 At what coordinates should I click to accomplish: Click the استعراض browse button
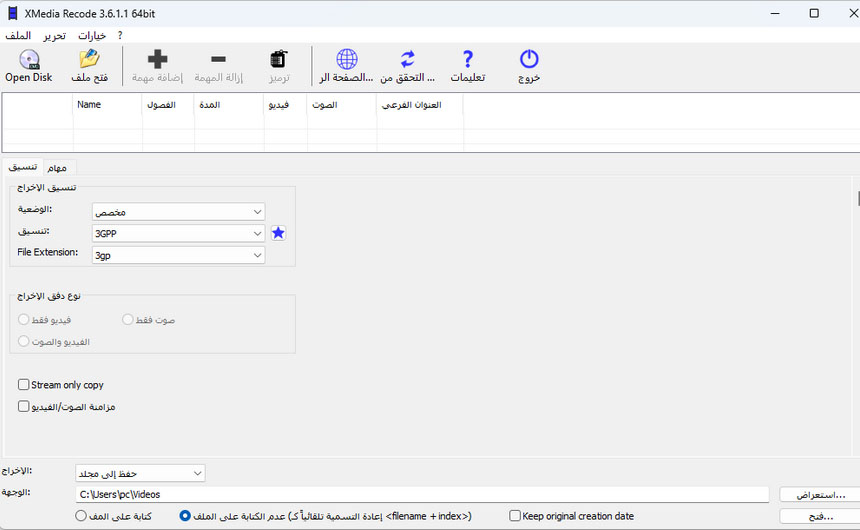coord(820,494)
